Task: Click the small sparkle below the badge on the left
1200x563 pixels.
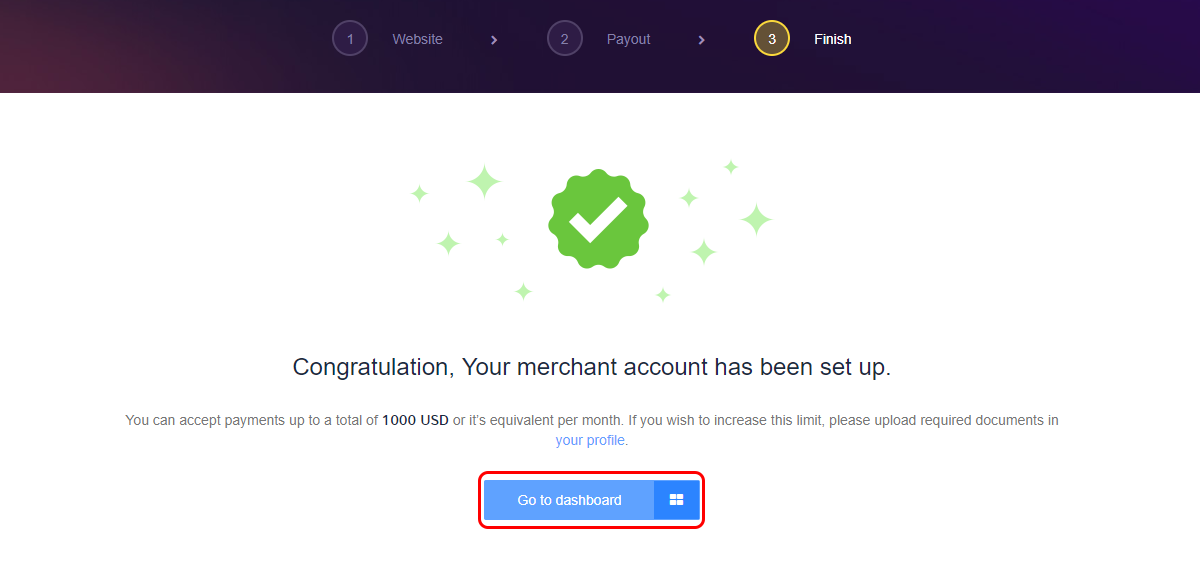Action: point(523,291)
